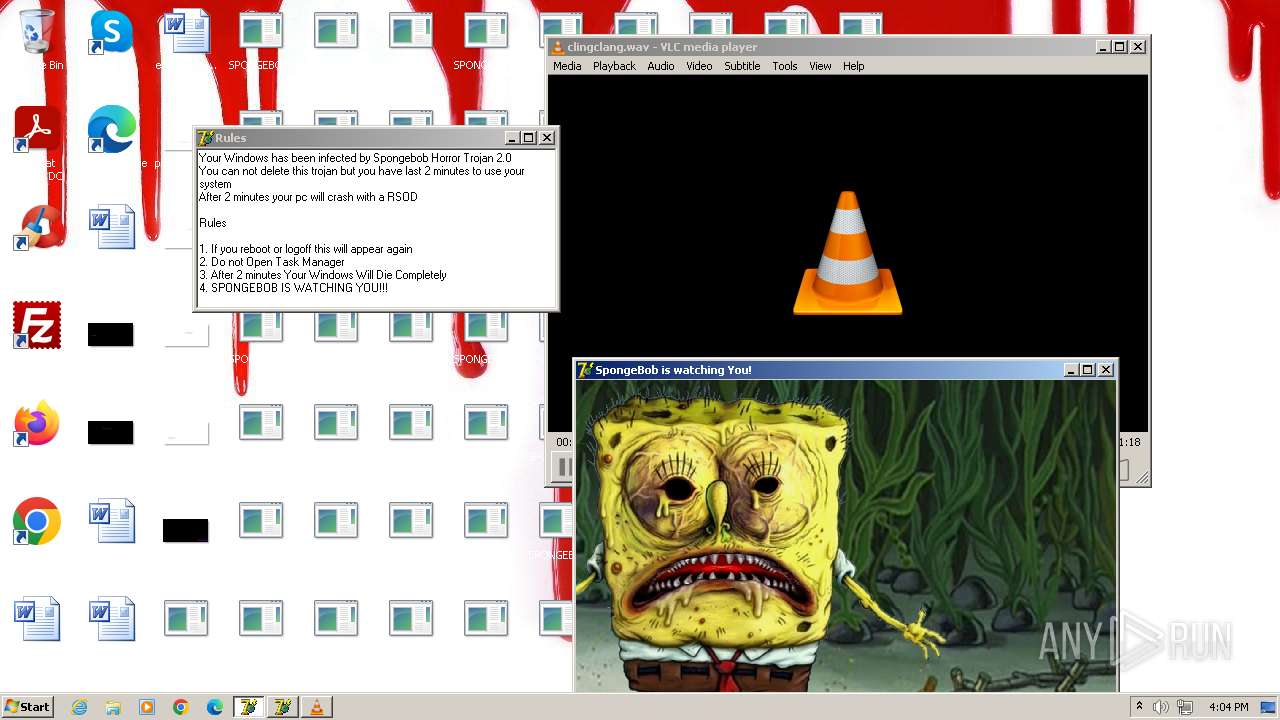Maximize the VLC media player window
The image size is (1280, 720).
point(1120,47)
